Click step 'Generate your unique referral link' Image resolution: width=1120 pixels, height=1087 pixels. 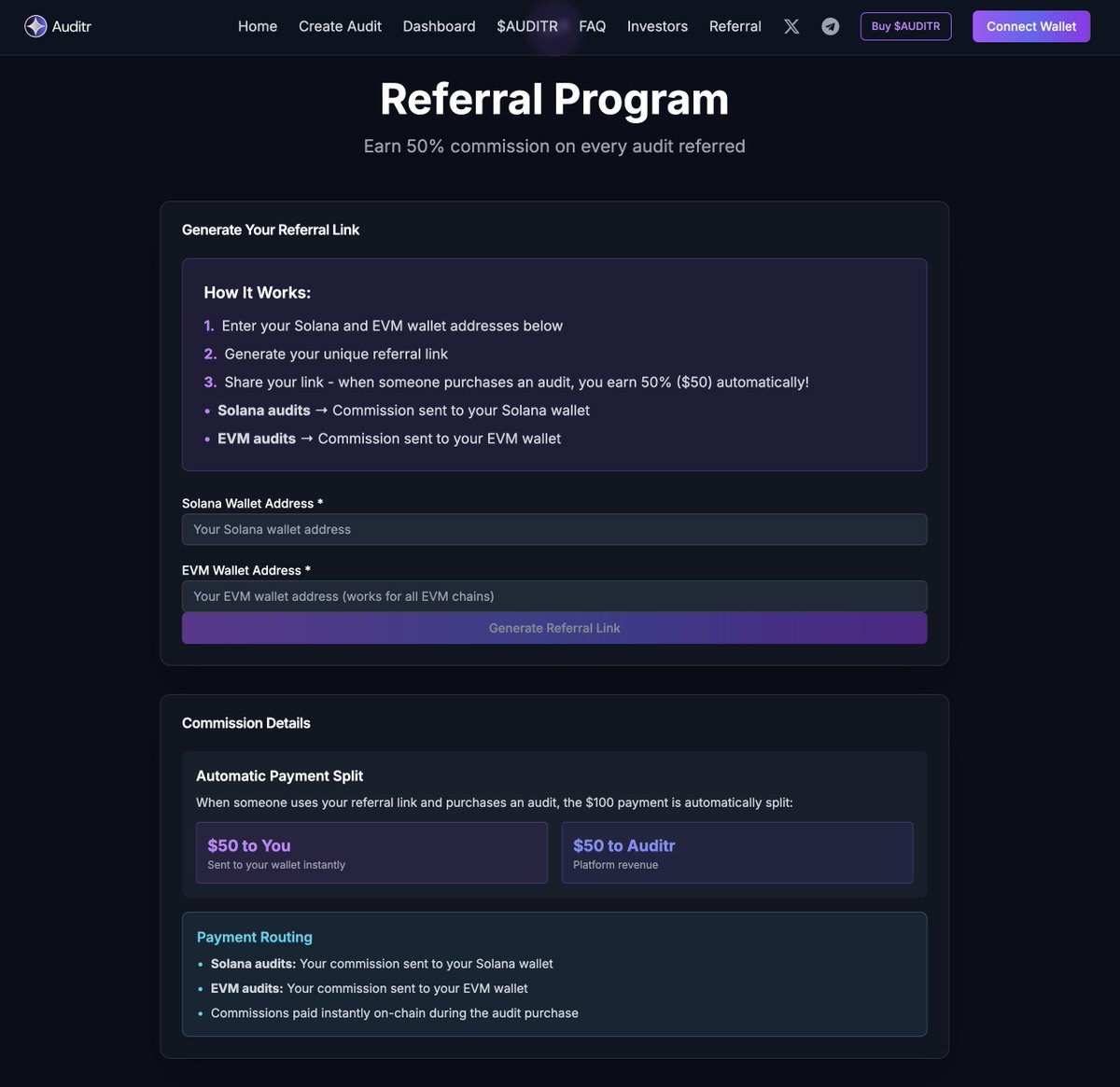click(x=336, y=354)
